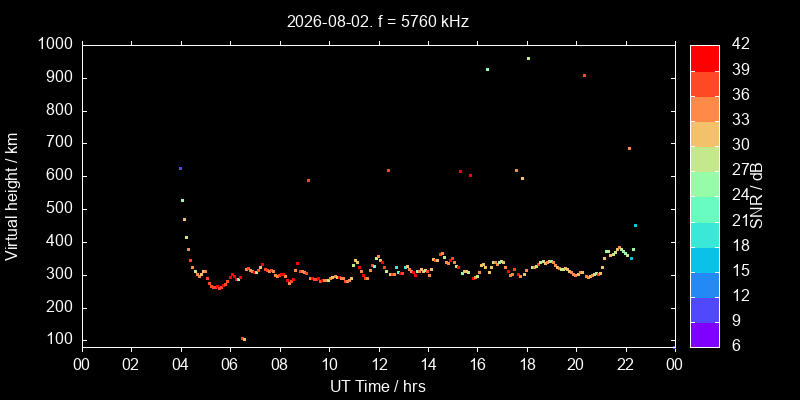Click the '1000' y-axis tick label
The width and height of the screenshot is (800, 400).
[57, 44]
